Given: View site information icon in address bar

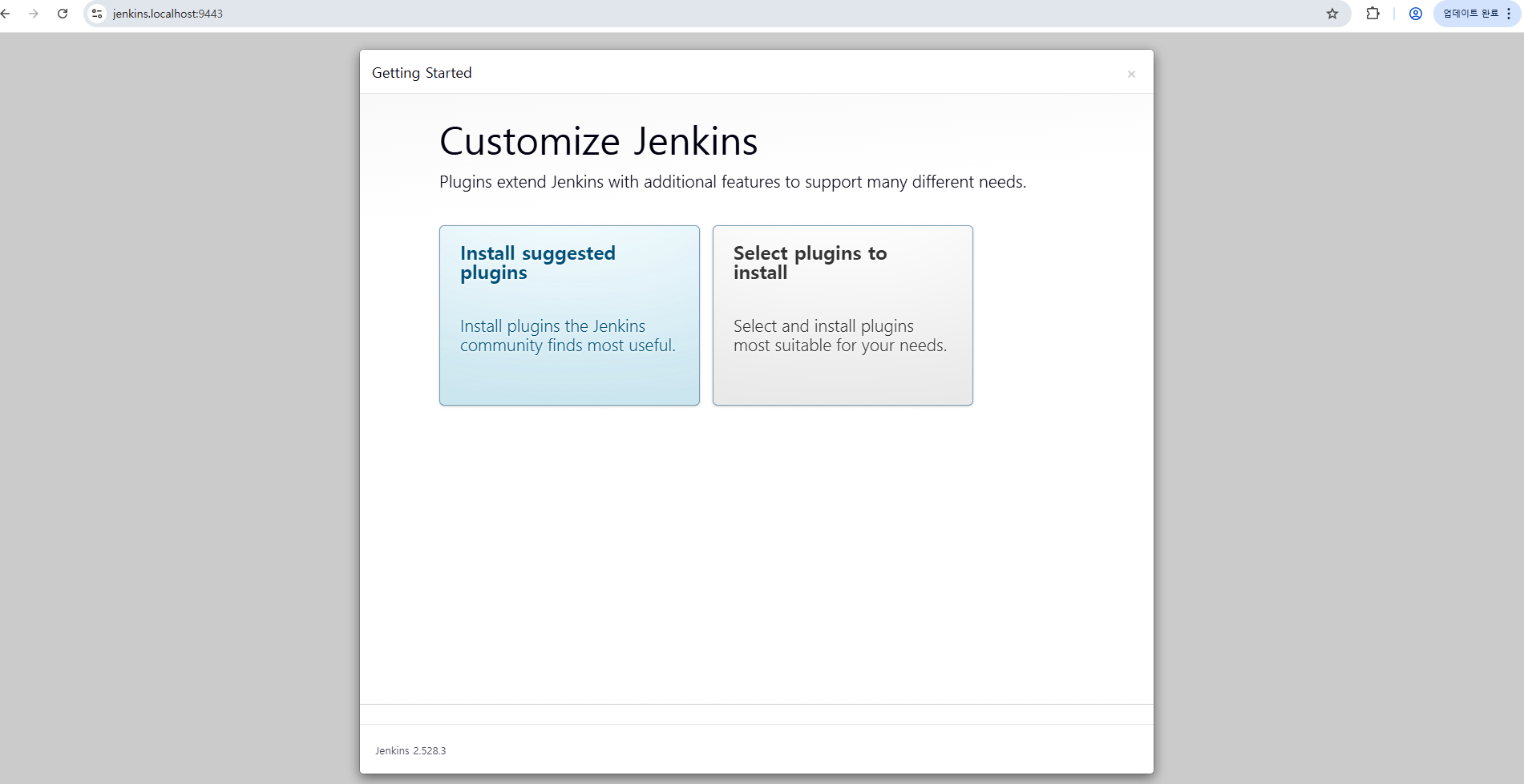Looking at the screenshot, I should [x=97, y=14].
